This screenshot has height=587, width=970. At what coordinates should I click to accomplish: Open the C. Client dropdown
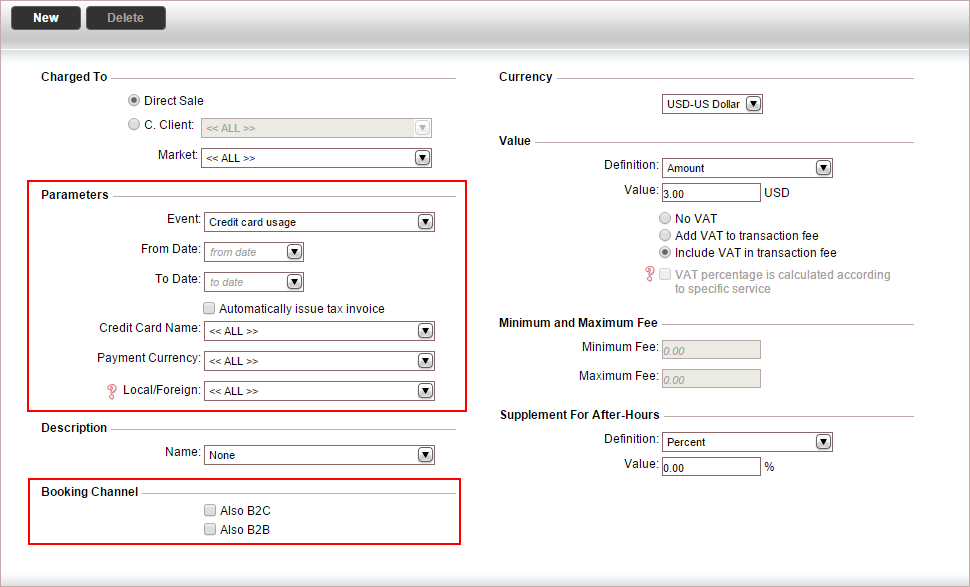316,128
